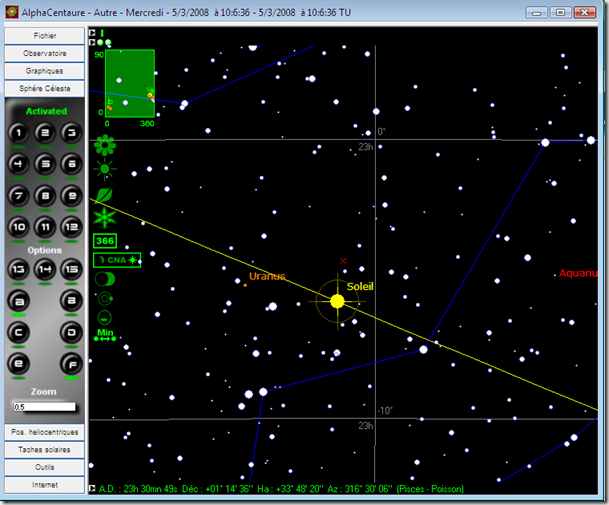Click the green leaf season icon
Viewport: 609px width, 505px height.
pyautogui.click(x=104, y=194)
